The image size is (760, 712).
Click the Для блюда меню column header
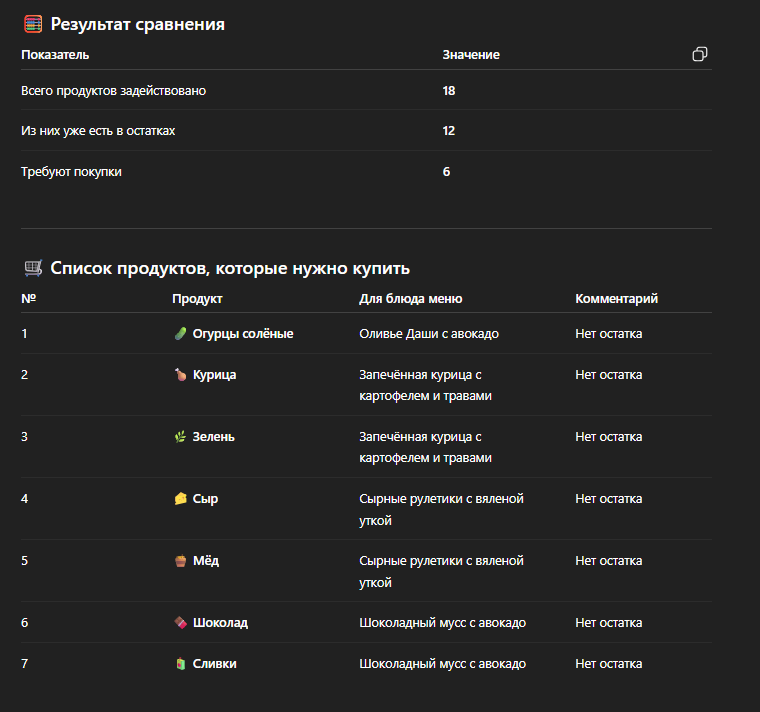(410, 299)
